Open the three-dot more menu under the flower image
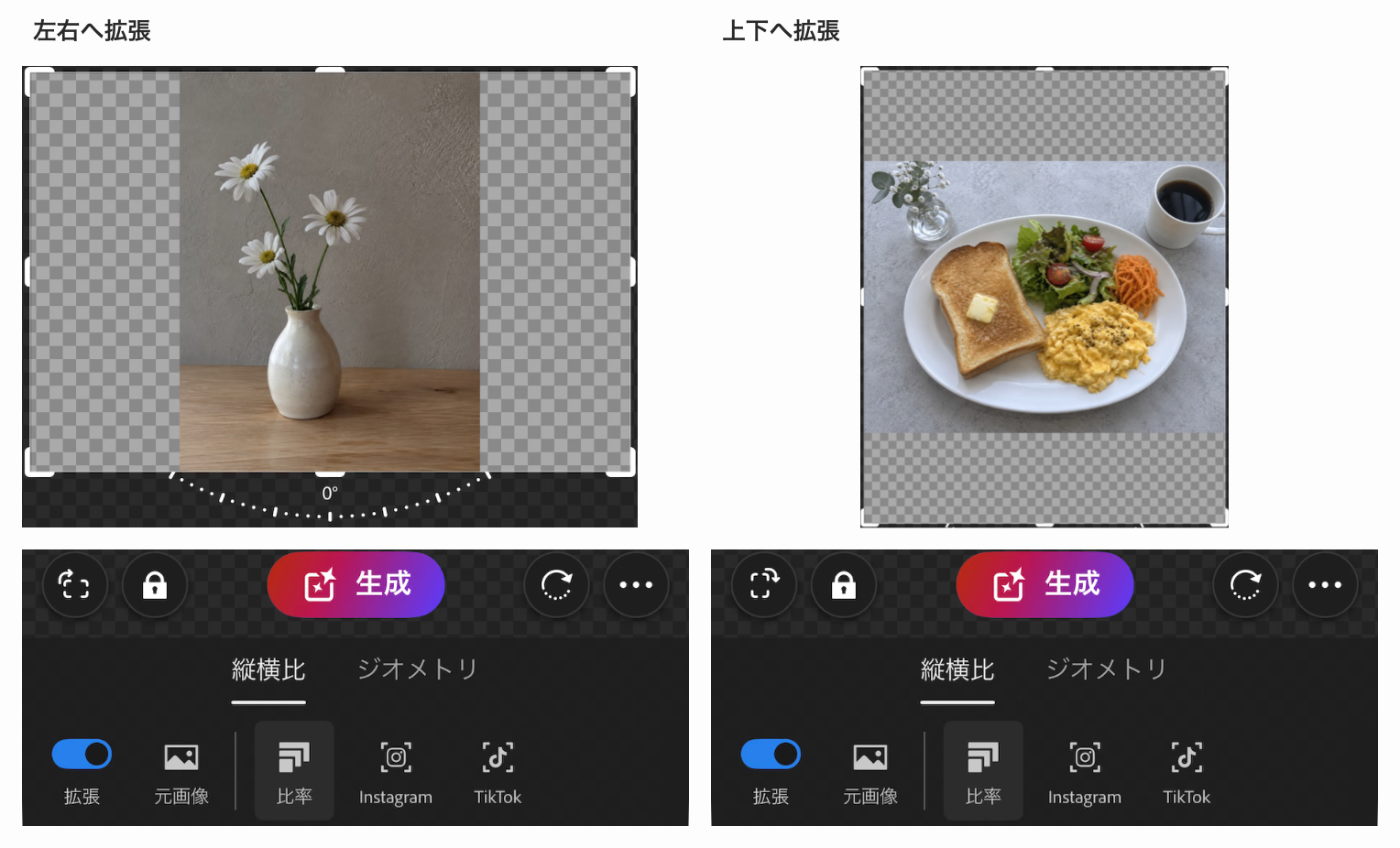Screen dimensions: 1400x848 tap(636, 584)
